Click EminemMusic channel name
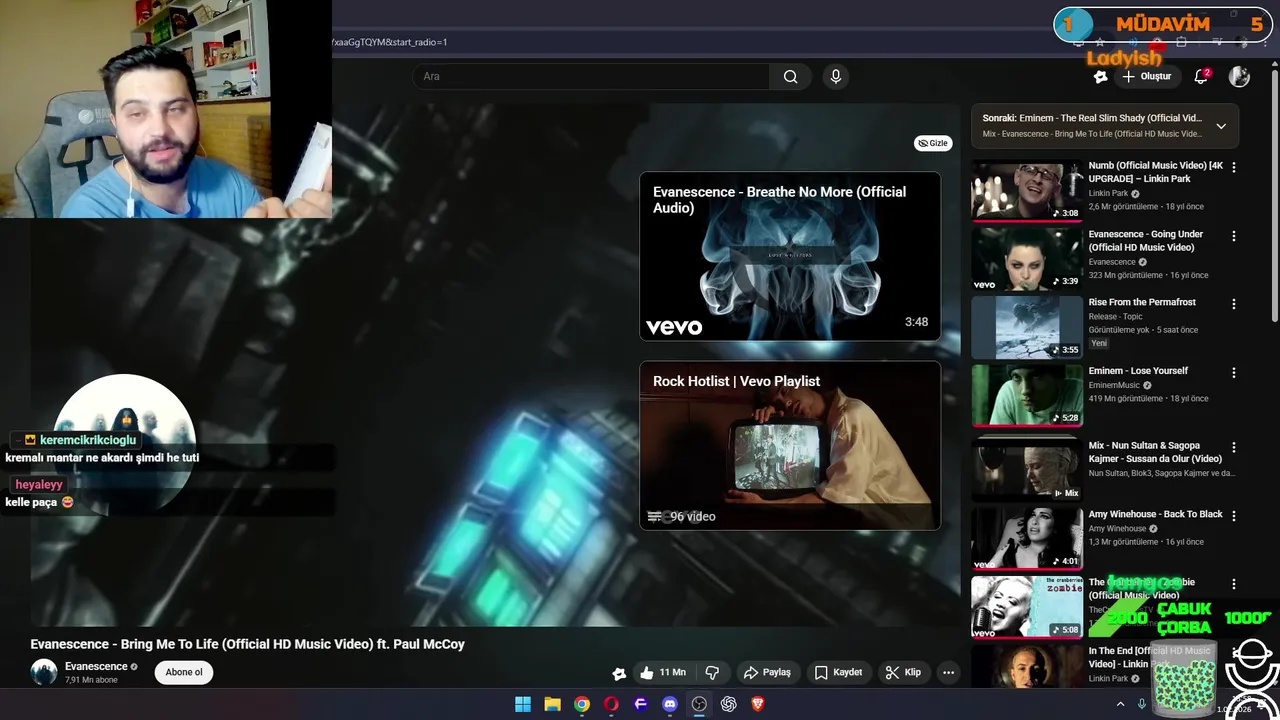 [x=1114, y=385]
